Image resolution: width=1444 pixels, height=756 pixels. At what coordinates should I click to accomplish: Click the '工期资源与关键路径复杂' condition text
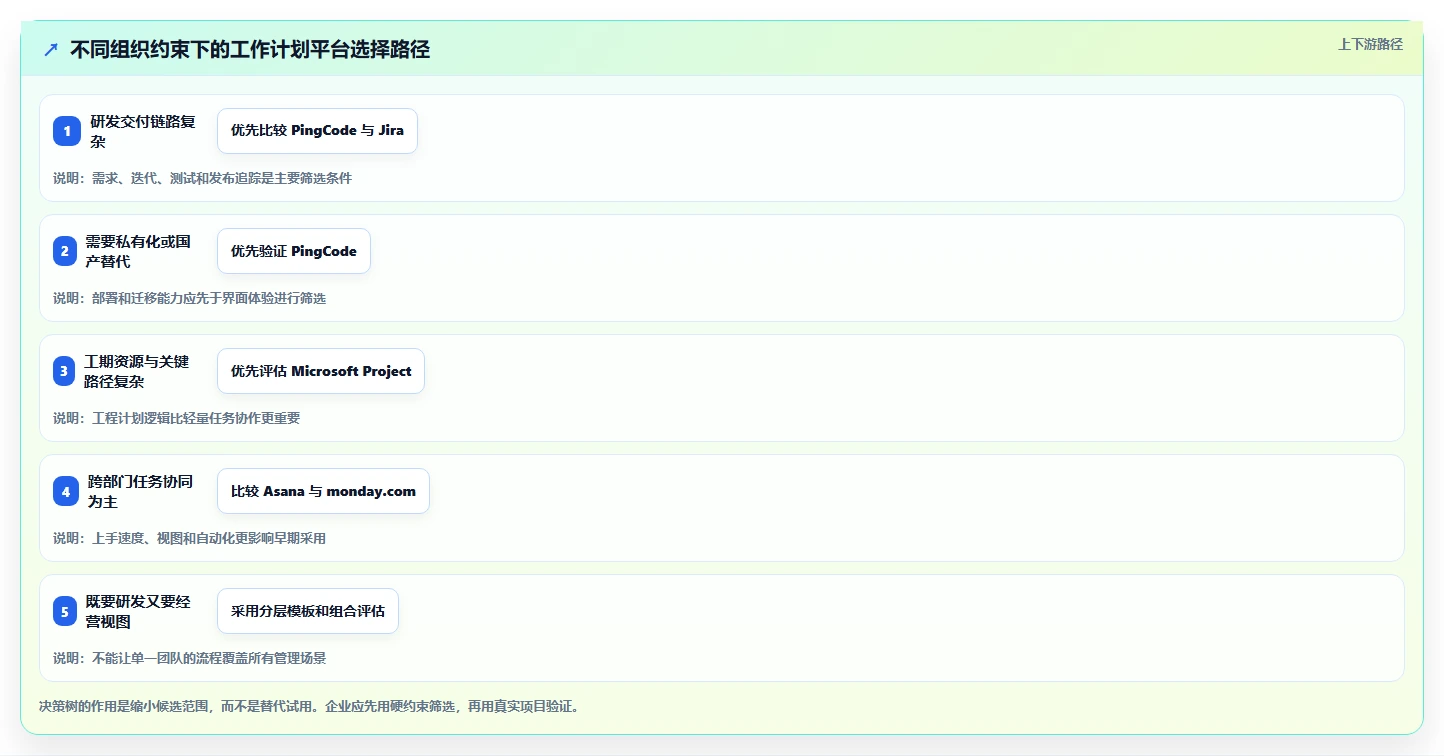click(x=137, y=371)
